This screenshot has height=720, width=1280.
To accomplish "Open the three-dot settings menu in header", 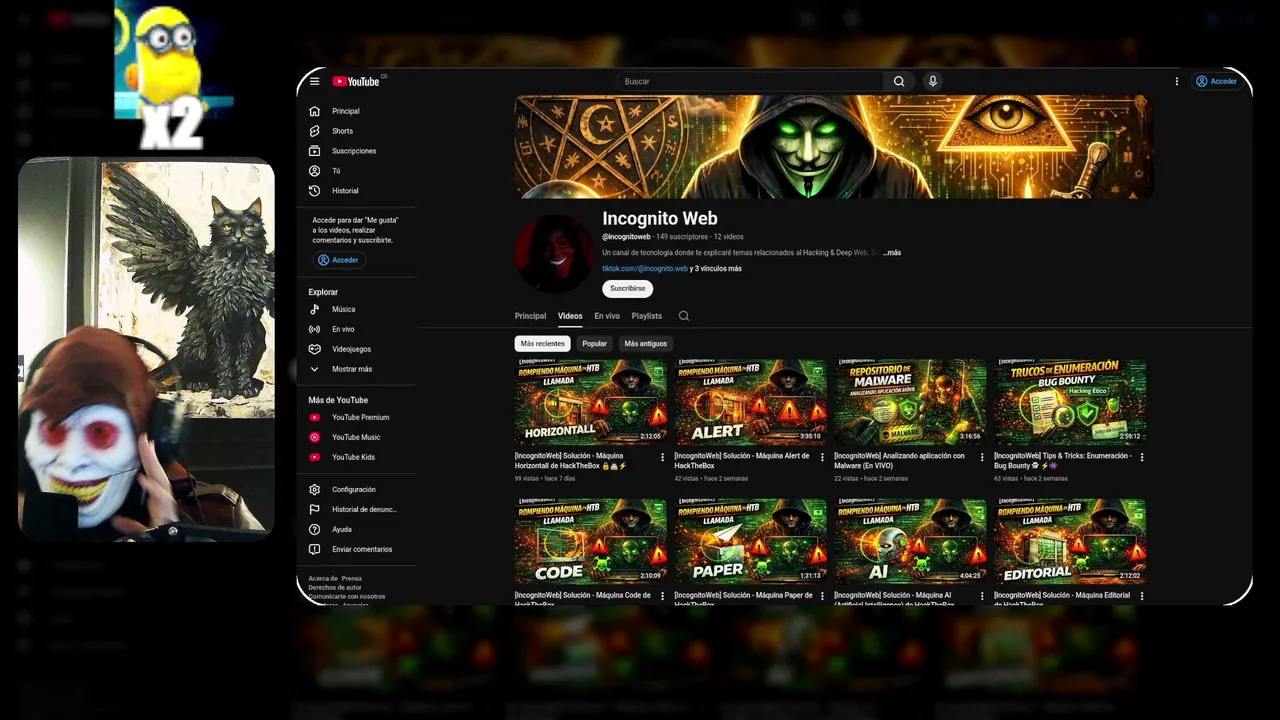I will (1176, 81).
